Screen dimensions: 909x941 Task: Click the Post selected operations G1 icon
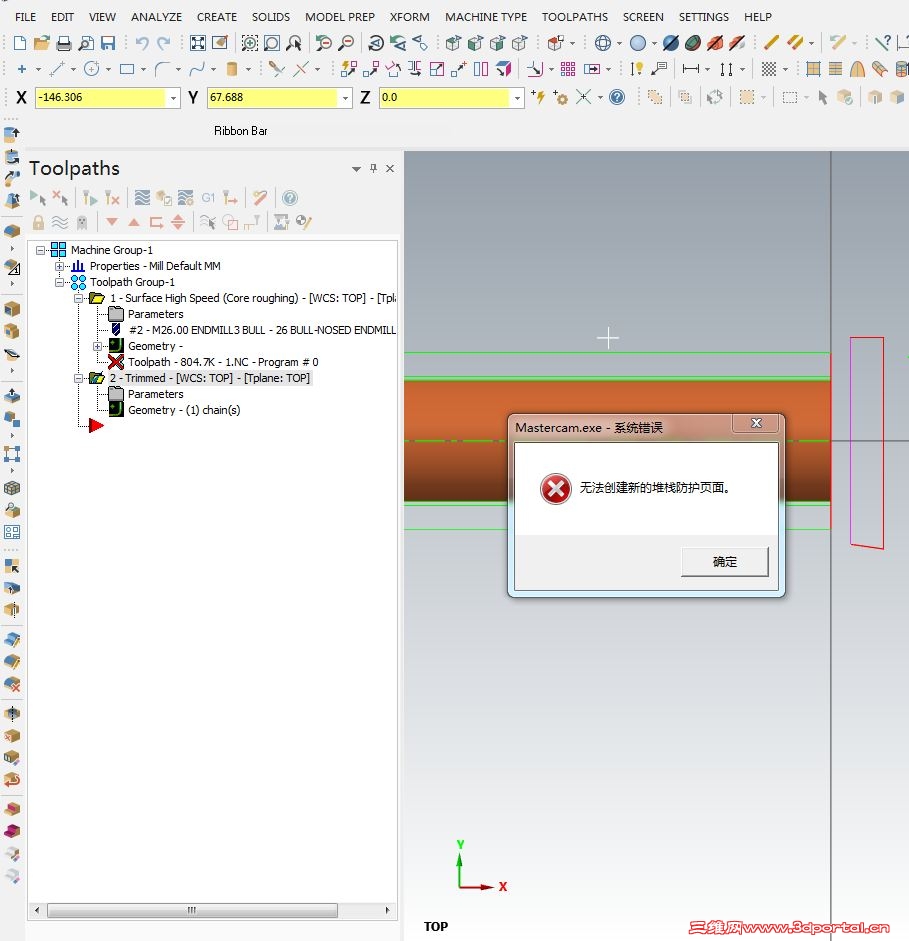pos(208,197)
